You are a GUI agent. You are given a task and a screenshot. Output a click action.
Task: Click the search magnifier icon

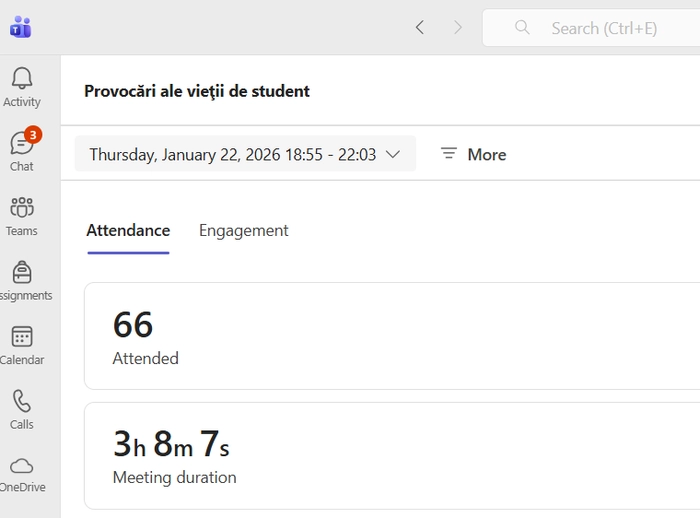click(522, 28)
